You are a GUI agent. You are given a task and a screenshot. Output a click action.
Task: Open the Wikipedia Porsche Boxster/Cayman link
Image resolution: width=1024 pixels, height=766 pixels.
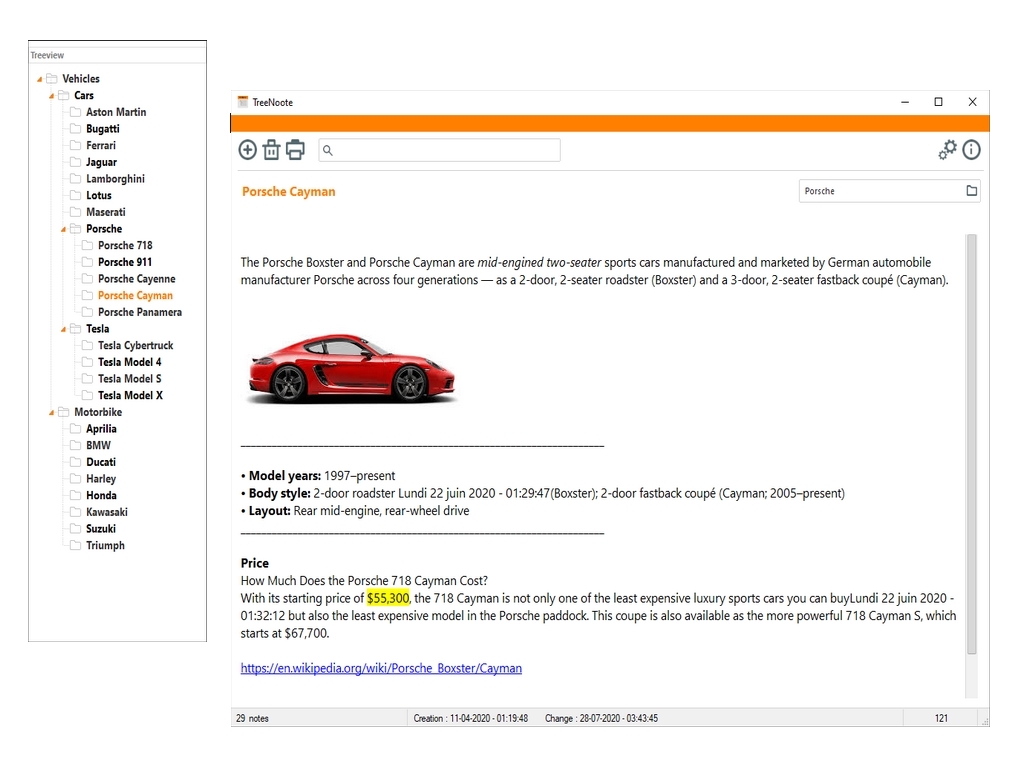(381, 668)
